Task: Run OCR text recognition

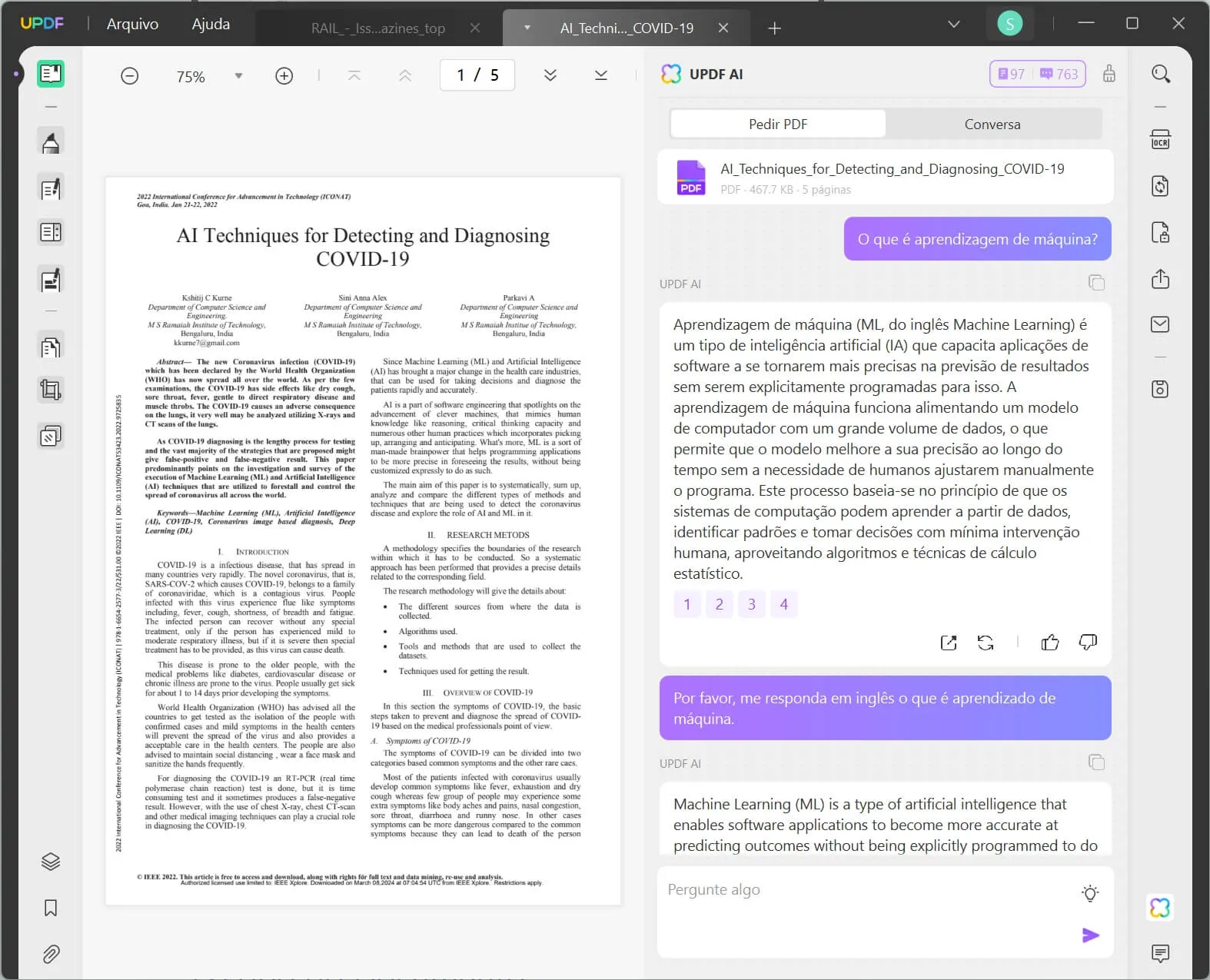Action: (1161, 140)
